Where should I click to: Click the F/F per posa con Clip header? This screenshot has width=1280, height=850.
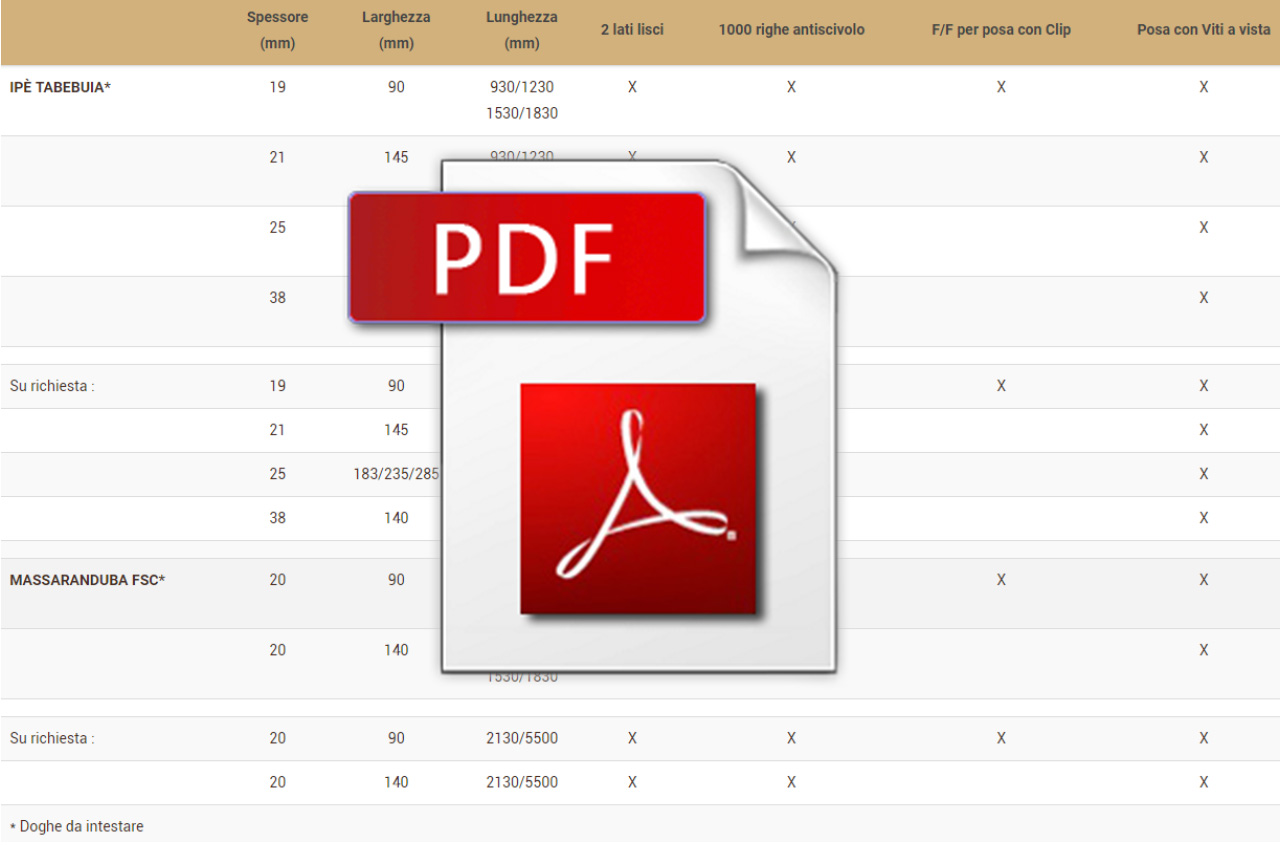pos(1001,30)
